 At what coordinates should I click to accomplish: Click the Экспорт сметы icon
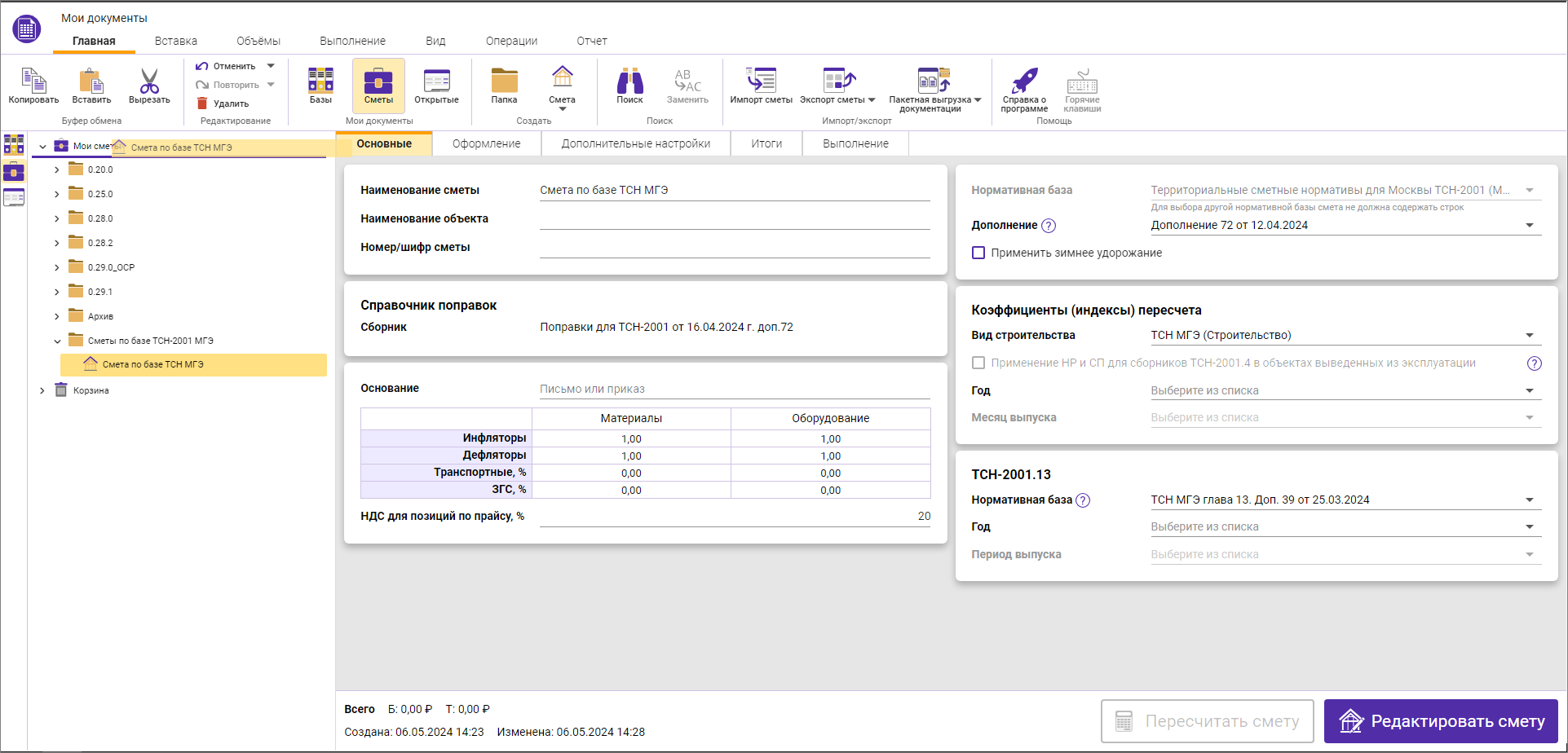pyautogui.click(x=839, y=80)
